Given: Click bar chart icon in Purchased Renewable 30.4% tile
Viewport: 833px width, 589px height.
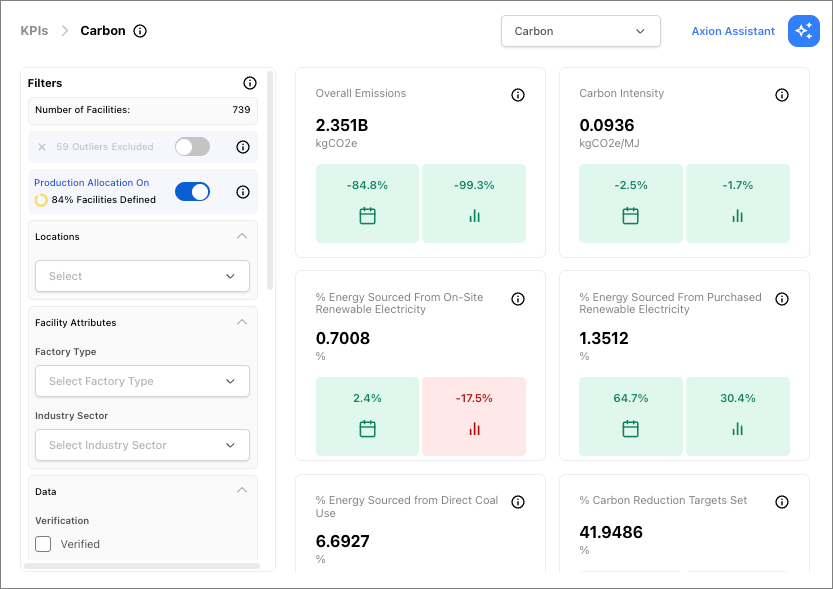Looking at the screenshot, I should click(737, 429).
